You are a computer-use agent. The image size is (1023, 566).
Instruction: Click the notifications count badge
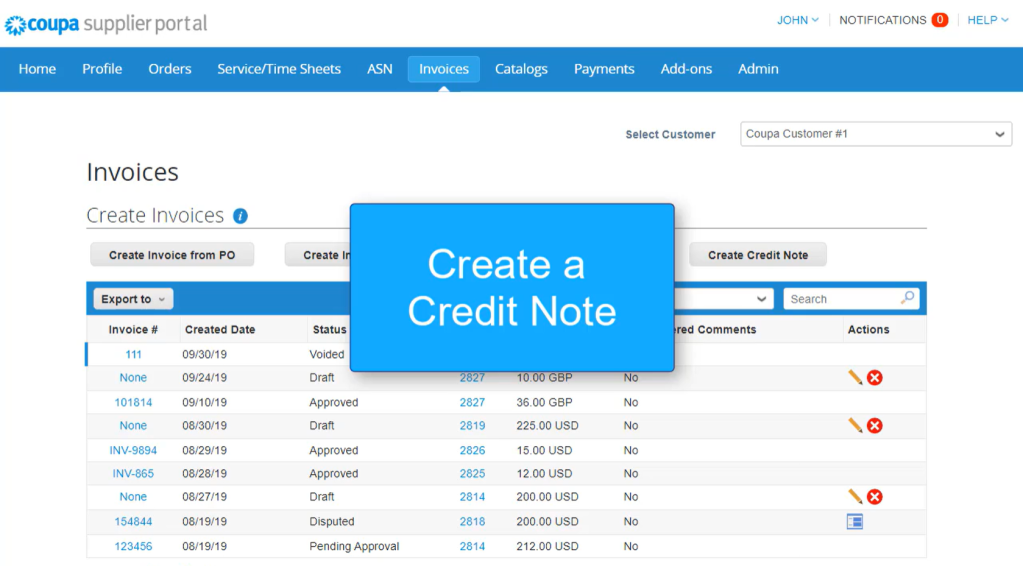tap(939, 20)
